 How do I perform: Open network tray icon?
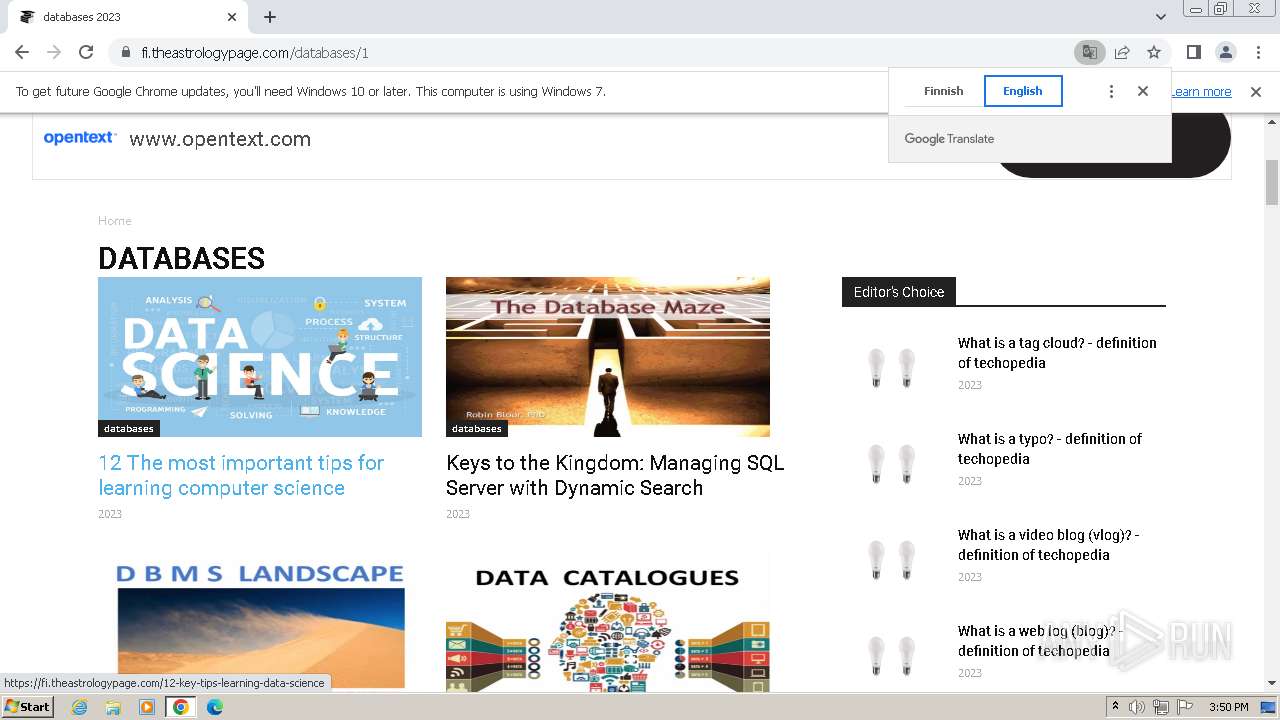[1161, 707]
